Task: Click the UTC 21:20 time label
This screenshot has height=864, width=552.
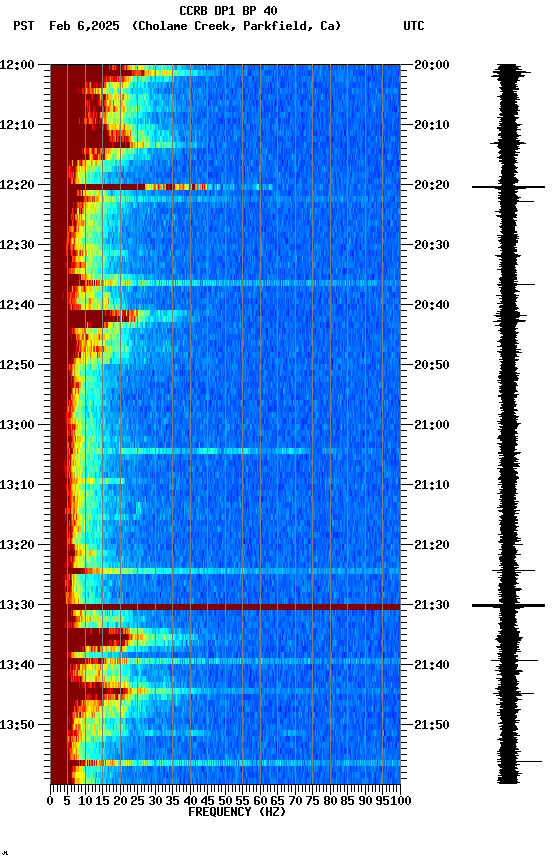Action: pos(432,546)
